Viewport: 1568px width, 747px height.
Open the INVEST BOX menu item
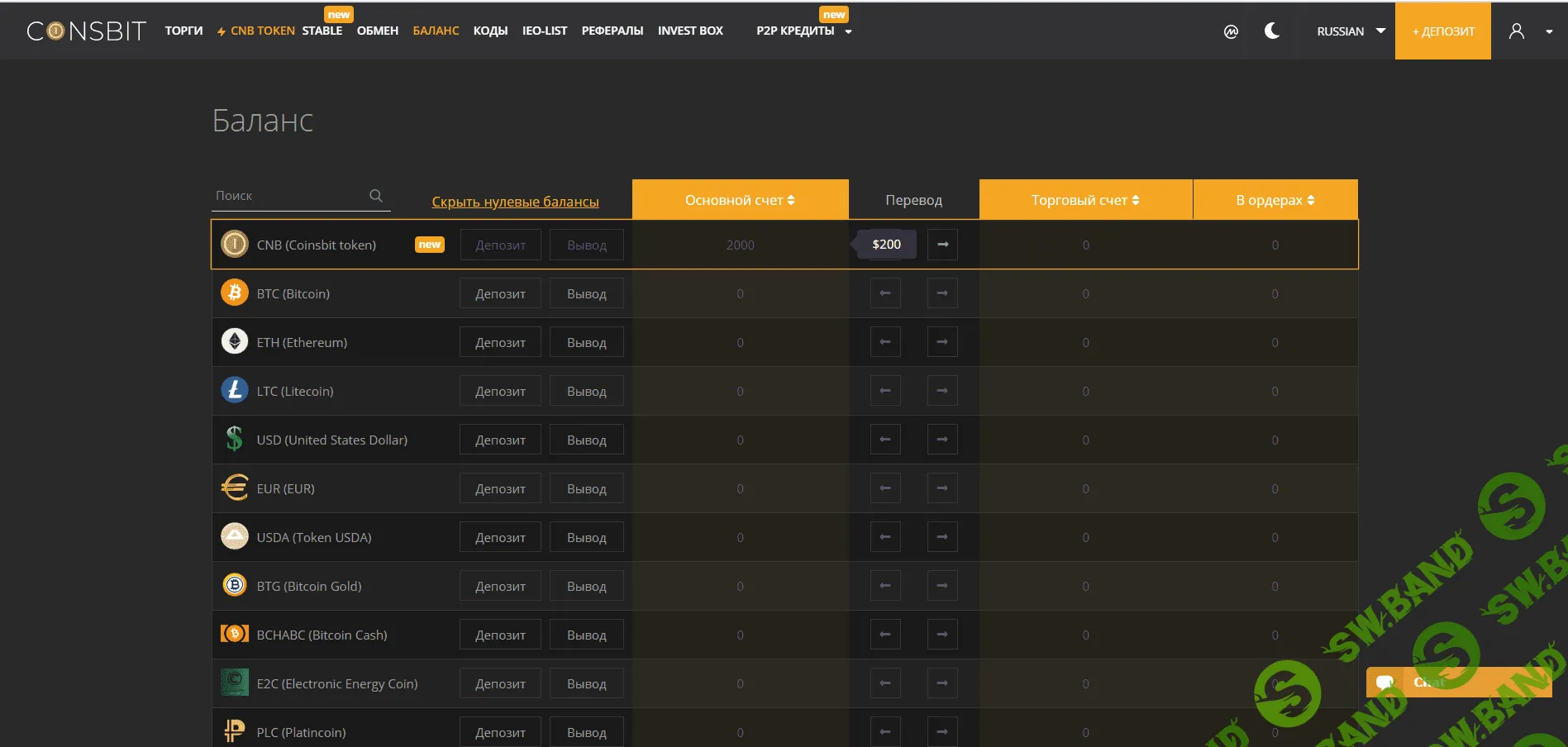pos(690,31)
